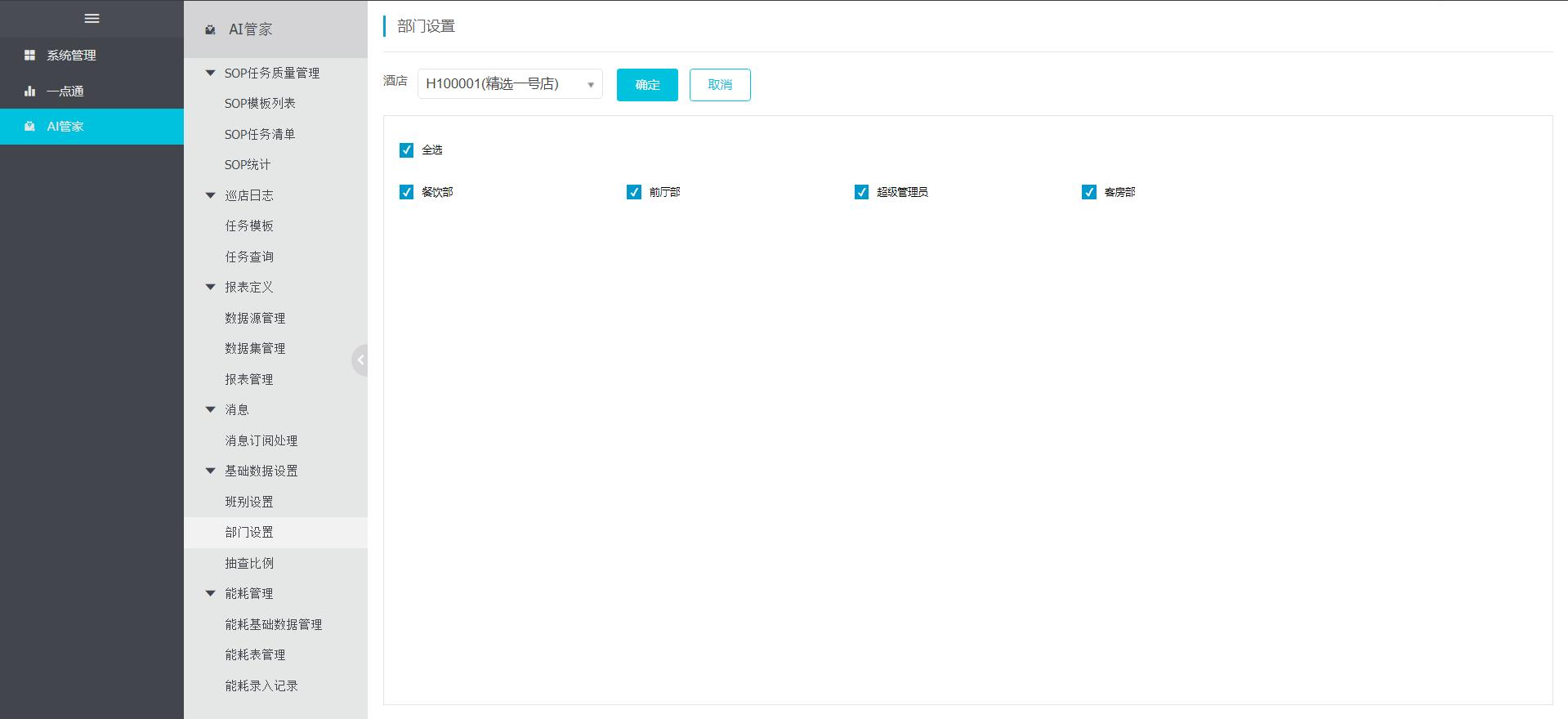
Task: Click the 确定 confirm button
Action: (x=647, y=85)
